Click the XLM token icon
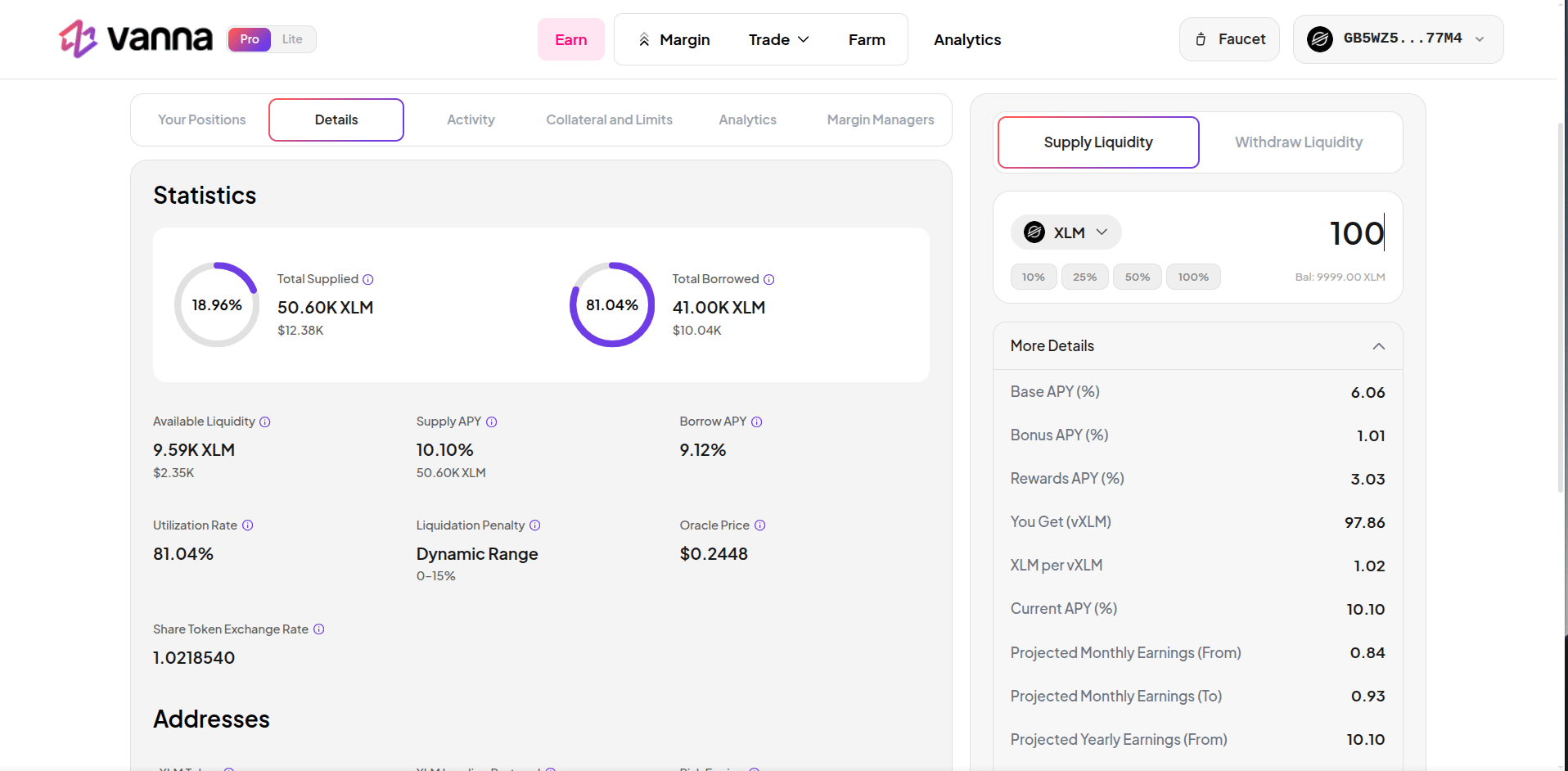The image size is (1568, 771). (1034, 232)
